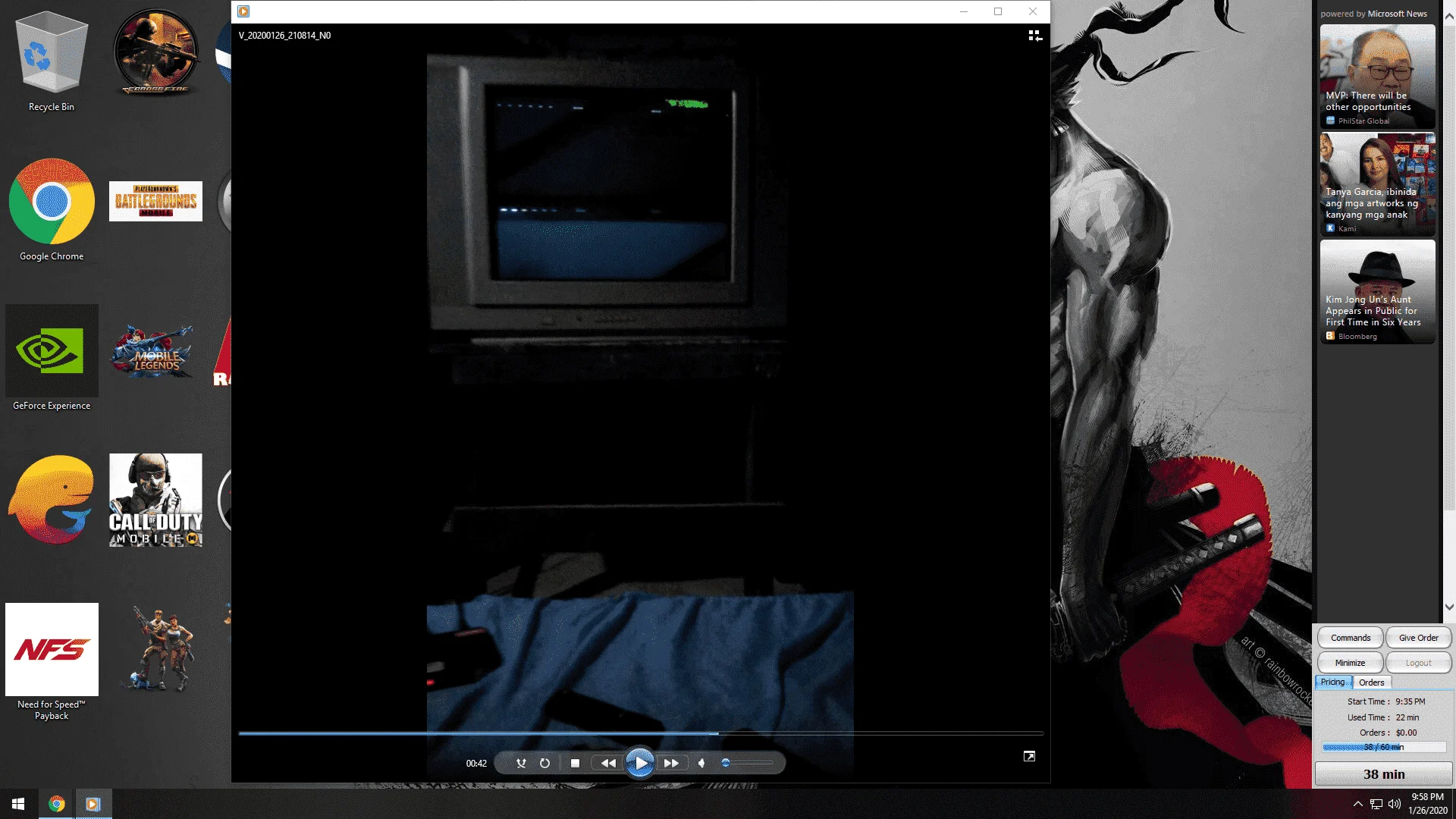The height and width of the screenshot is (819, 1456).
Task: Click Start Time 9:35 PM value
Action: tap(1410, 701)
